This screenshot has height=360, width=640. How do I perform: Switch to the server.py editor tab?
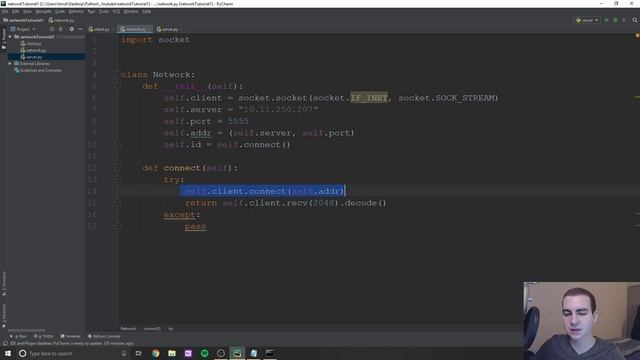tap(169, 29)
